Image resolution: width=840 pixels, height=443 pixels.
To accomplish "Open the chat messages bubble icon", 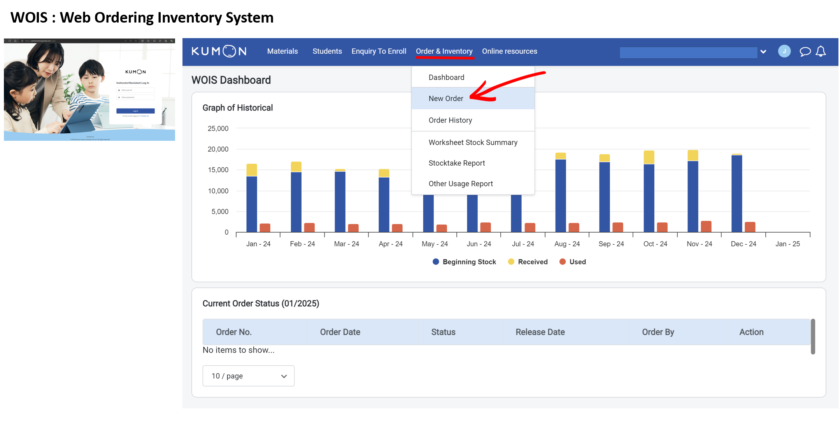I will tap(804, 51).
